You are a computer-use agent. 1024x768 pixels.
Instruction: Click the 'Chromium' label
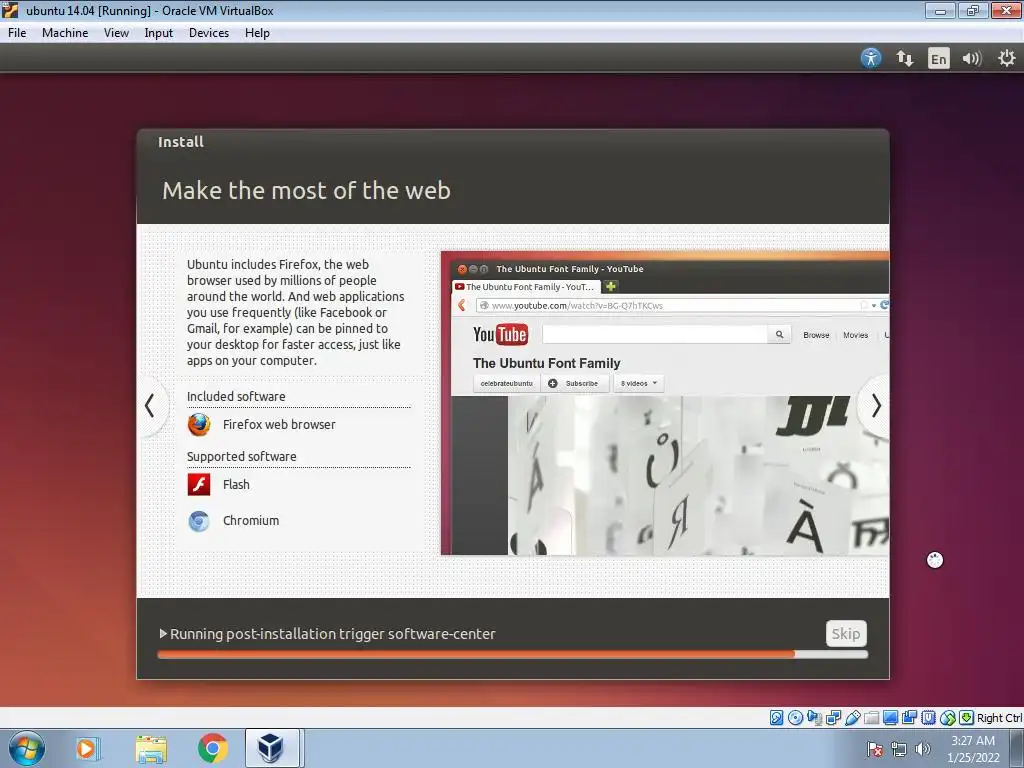(x=251, y=520)
